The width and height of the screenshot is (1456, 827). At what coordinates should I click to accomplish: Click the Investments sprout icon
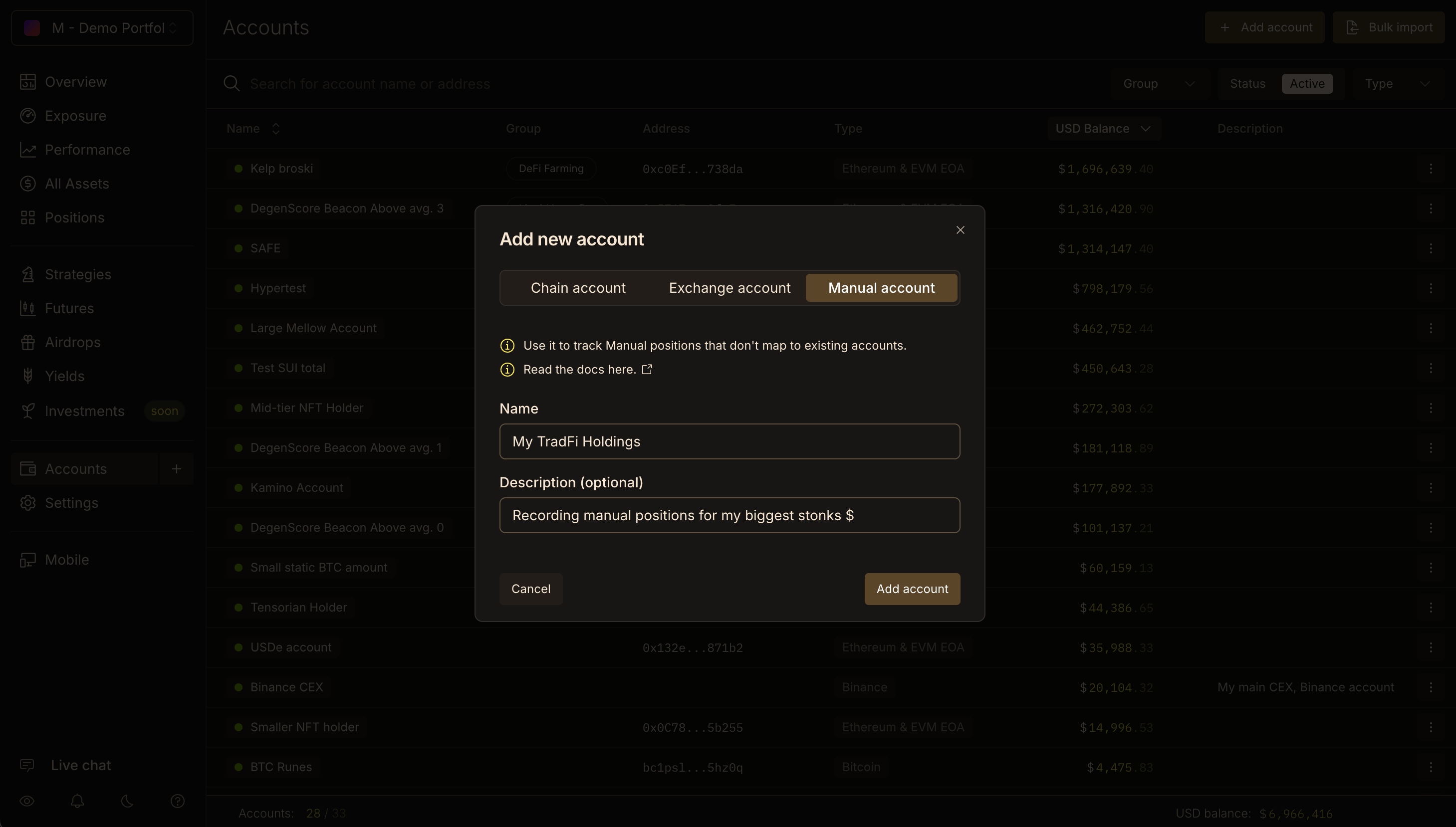click(x=27, y=411)
